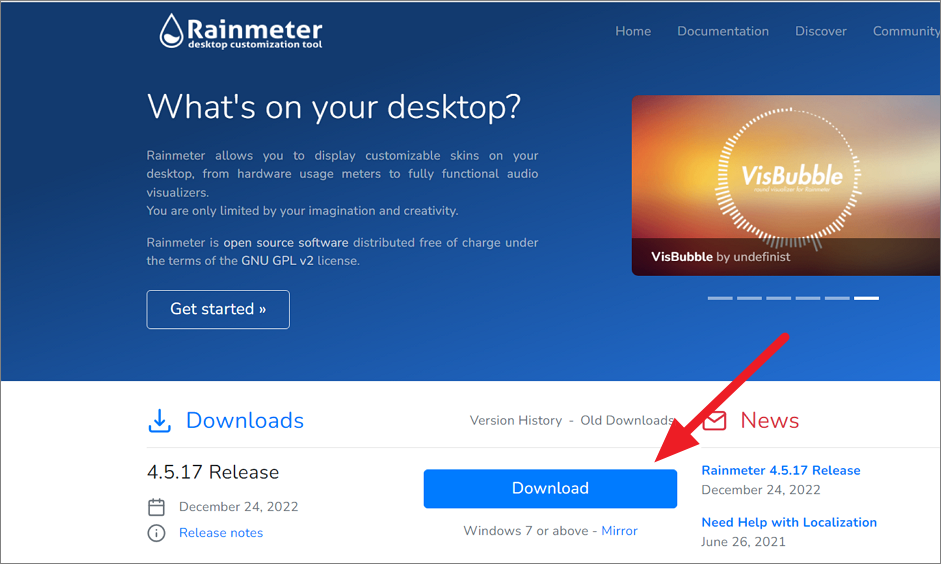Click the What's on your desktop? heading
Viewport: 941px width, 564px height.
(x=334, y=107)
